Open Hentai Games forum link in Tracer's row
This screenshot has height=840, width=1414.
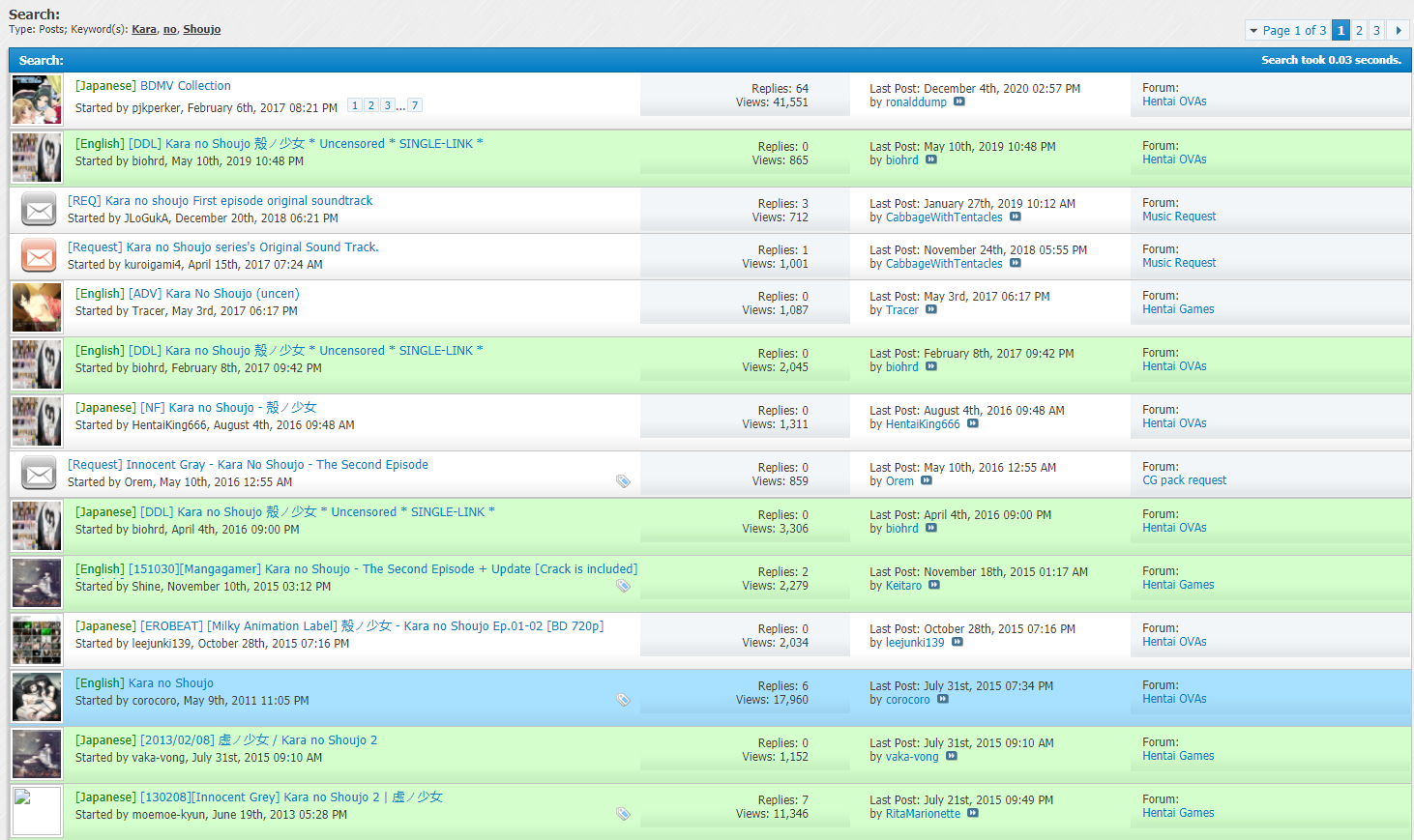1178,309
